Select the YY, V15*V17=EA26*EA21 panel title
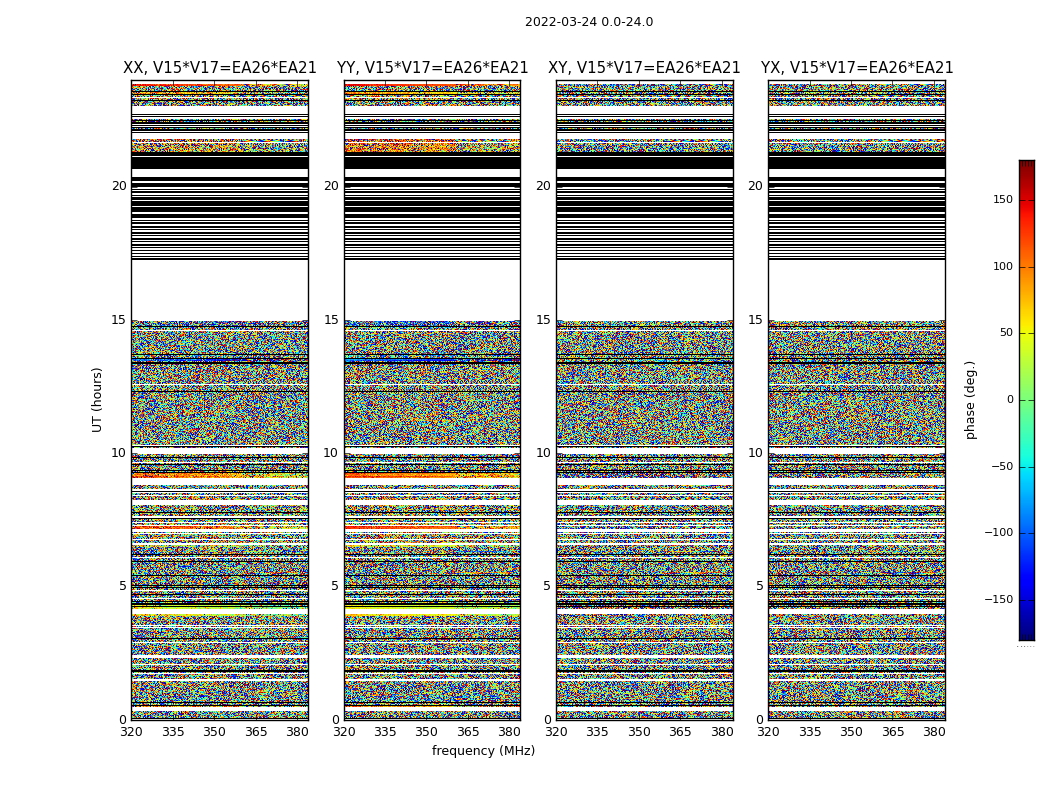This screenshot has height=800, width=1050. 433,68
